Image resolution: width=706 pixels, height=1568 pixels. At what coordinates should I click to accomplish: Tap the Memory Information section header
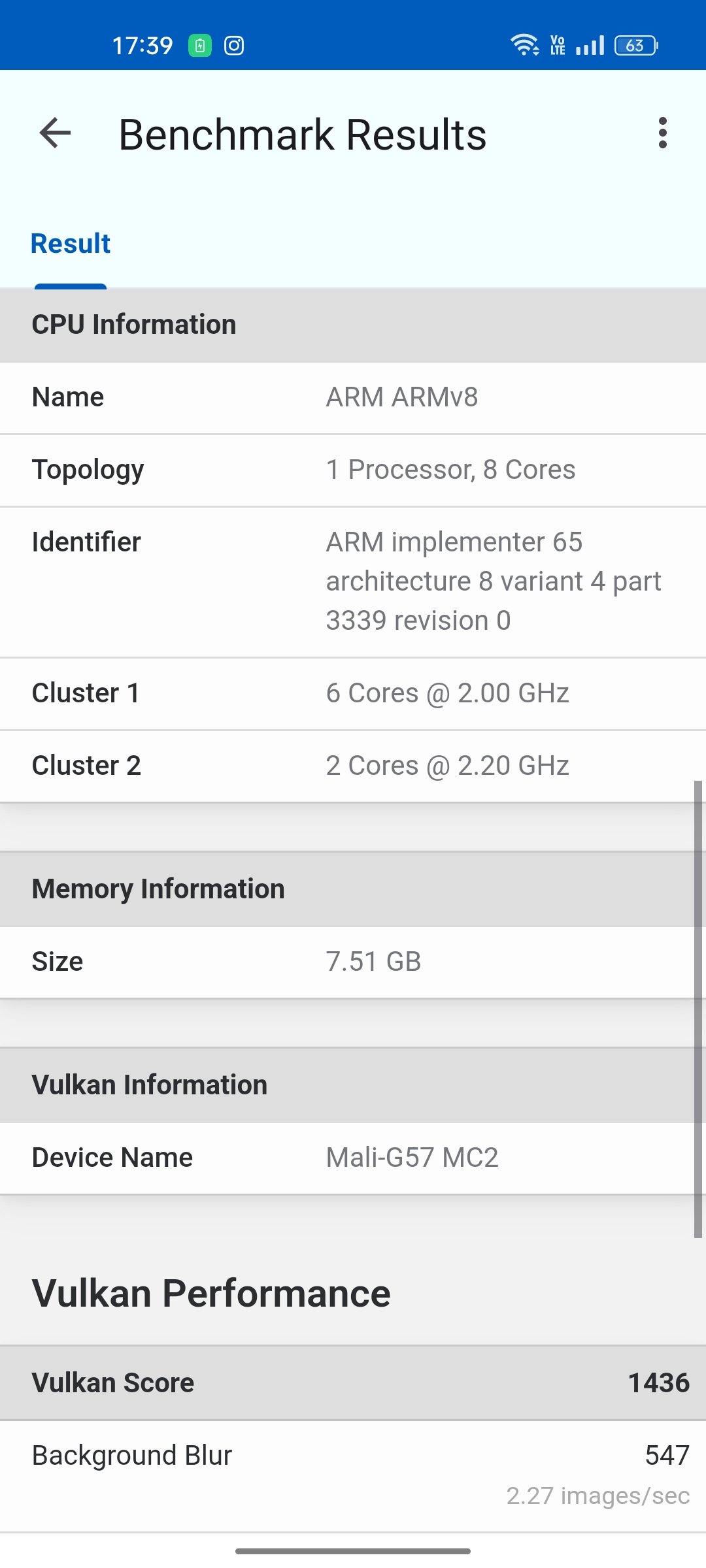pos(353,889)
